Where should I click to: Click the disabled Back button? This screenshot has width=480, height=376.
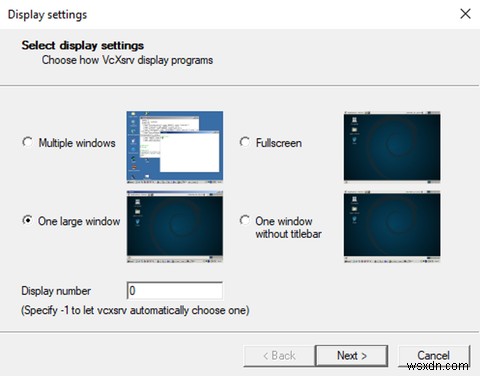coord(279,356)
